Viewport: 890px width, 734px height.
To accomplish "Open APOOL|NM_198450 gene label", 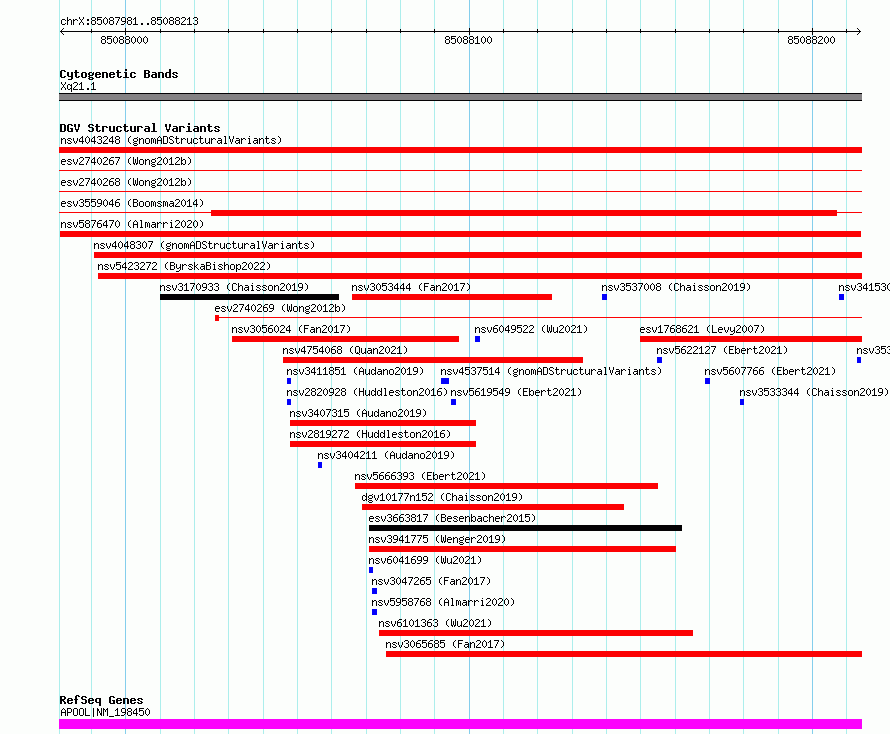I will 105,712.
